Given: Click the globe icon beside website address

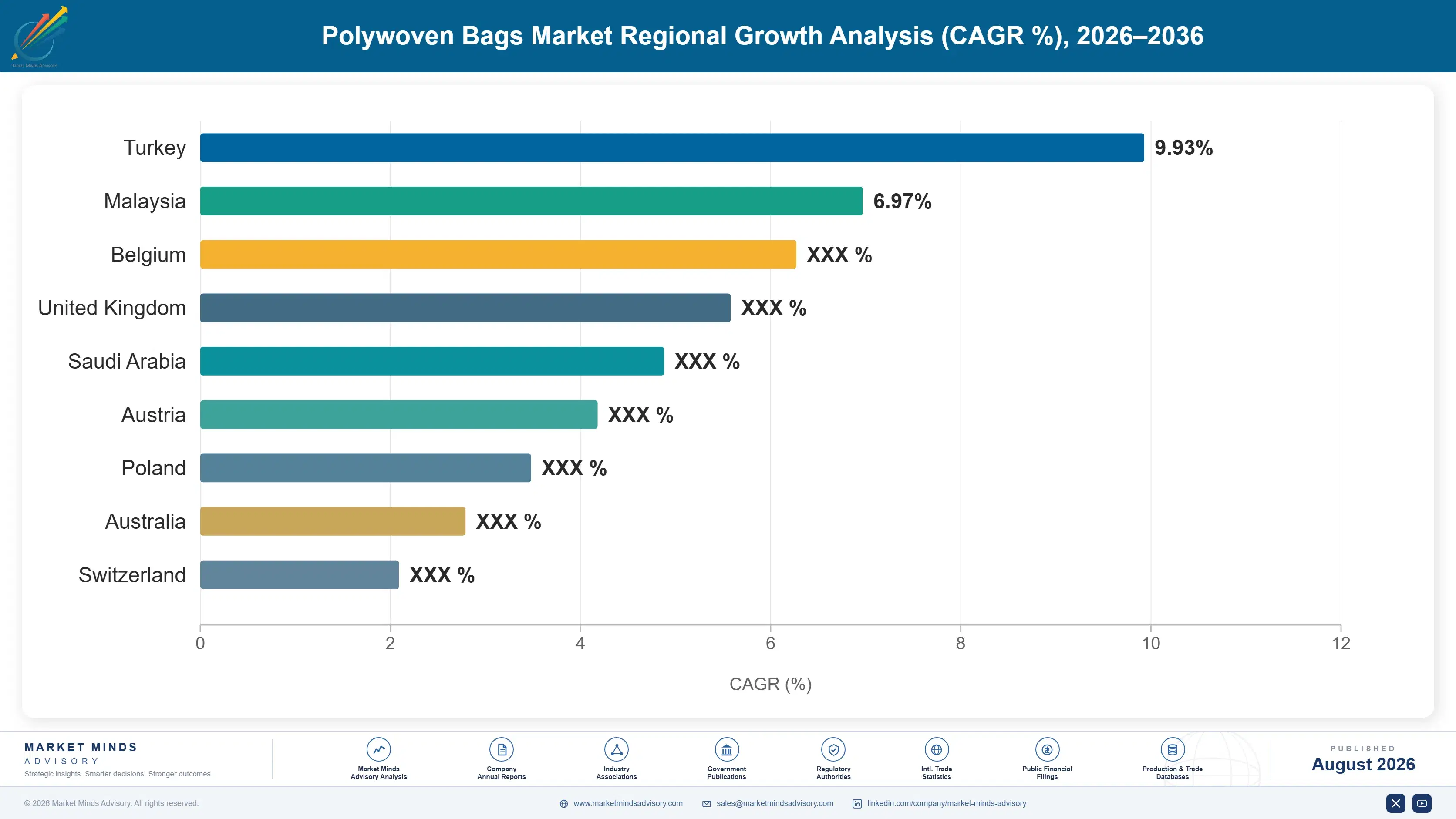Looking at the screenshot, I should pyautogui.click(x=563, y=804).
